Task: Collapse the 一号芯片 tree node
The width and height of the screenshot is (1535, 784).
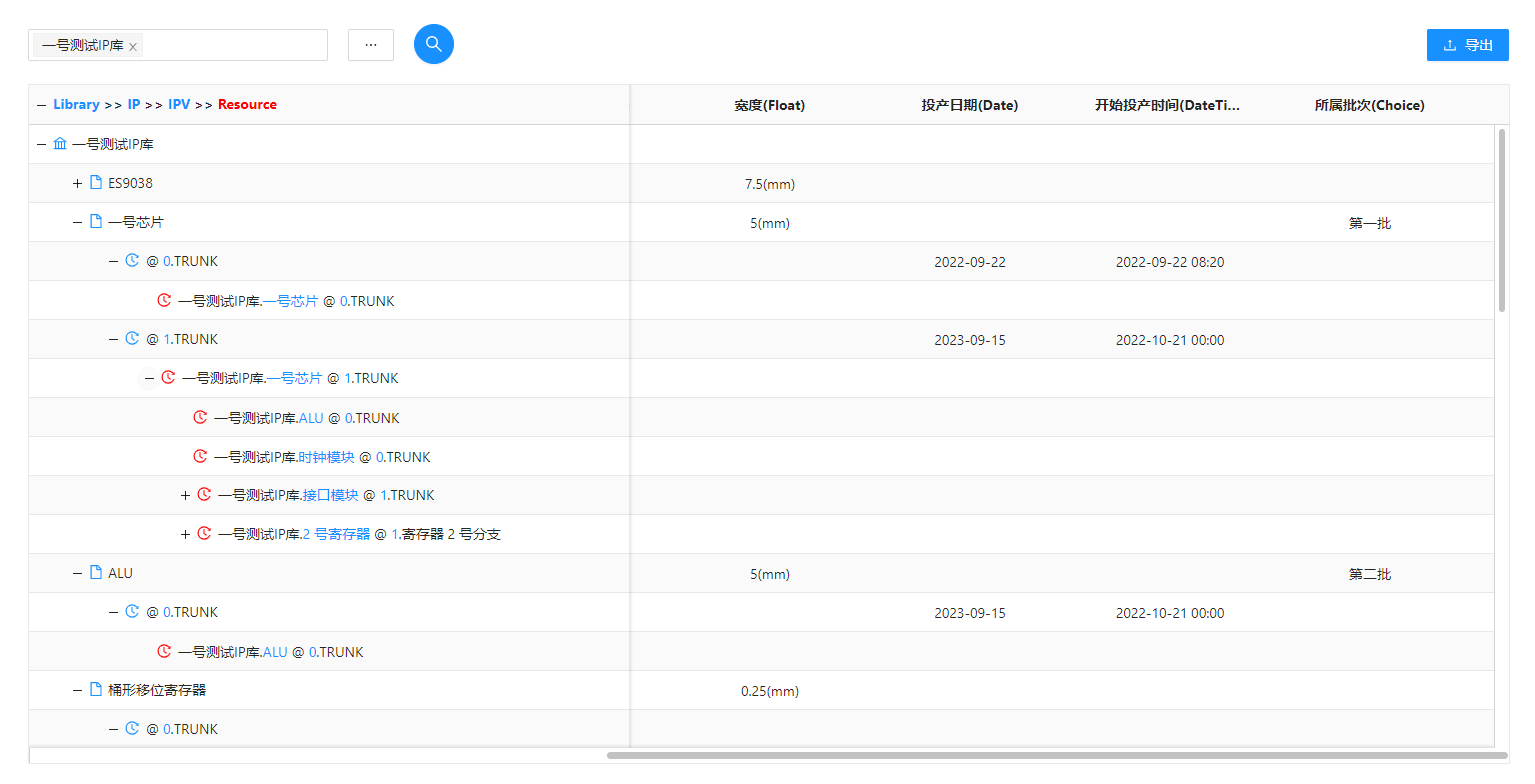Action: (77, 222)
